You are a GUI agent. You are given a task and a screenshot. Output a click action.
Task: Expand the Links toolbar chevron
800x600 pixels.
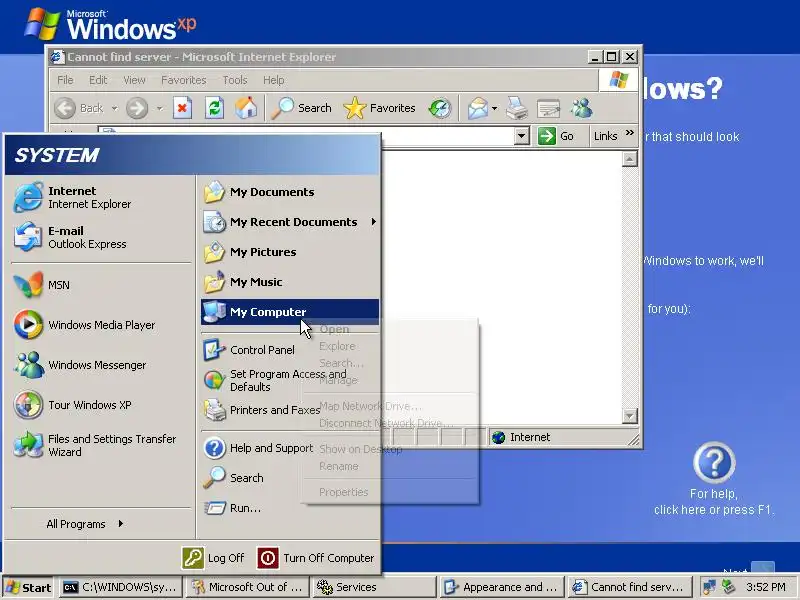coord(630,133)
